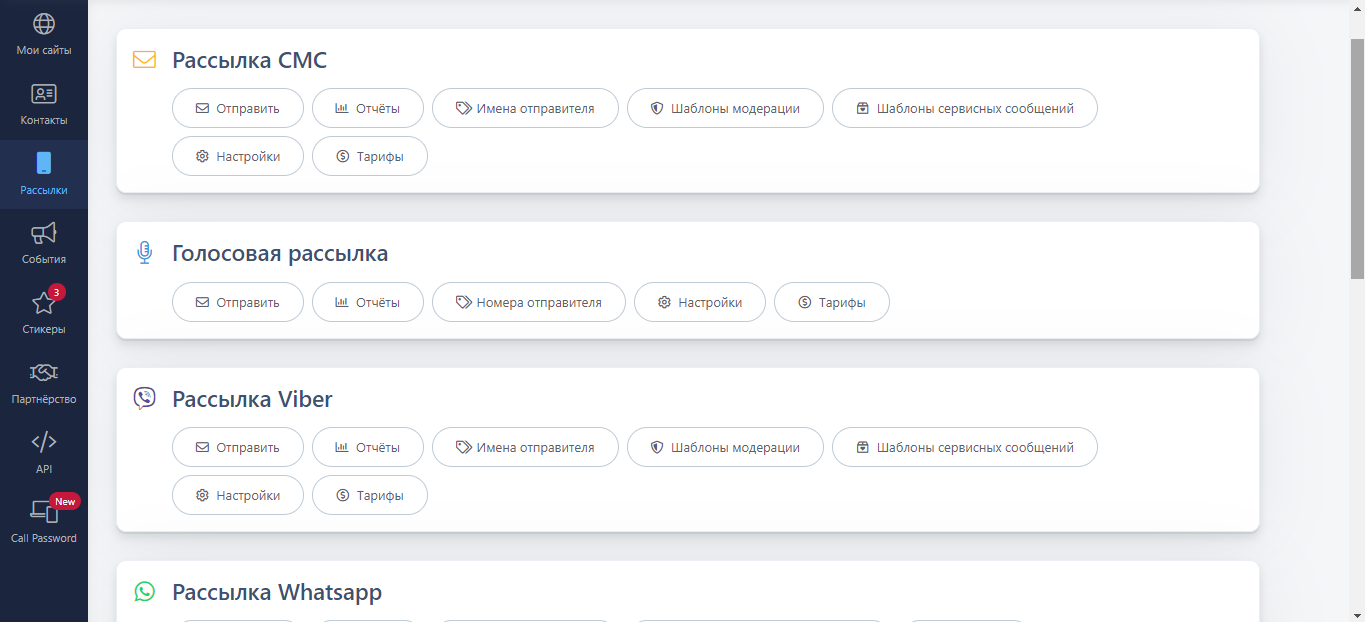The image size is (1365, 622).
Task: Click the page vertical scrollbar thumb
Action: coord(1357,158)
